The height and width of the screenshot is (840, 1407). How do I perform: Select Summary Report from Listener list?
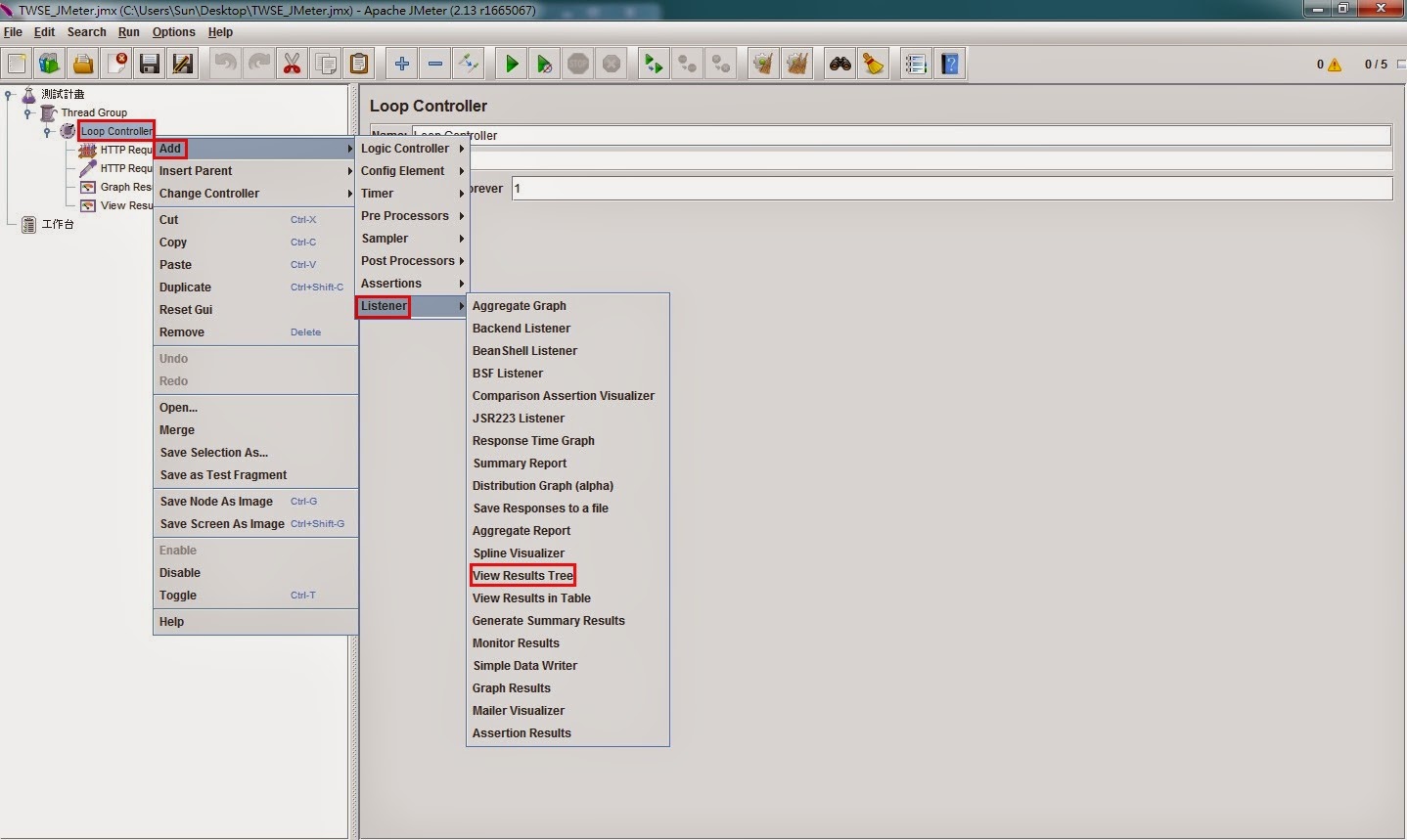coord(567,464)
